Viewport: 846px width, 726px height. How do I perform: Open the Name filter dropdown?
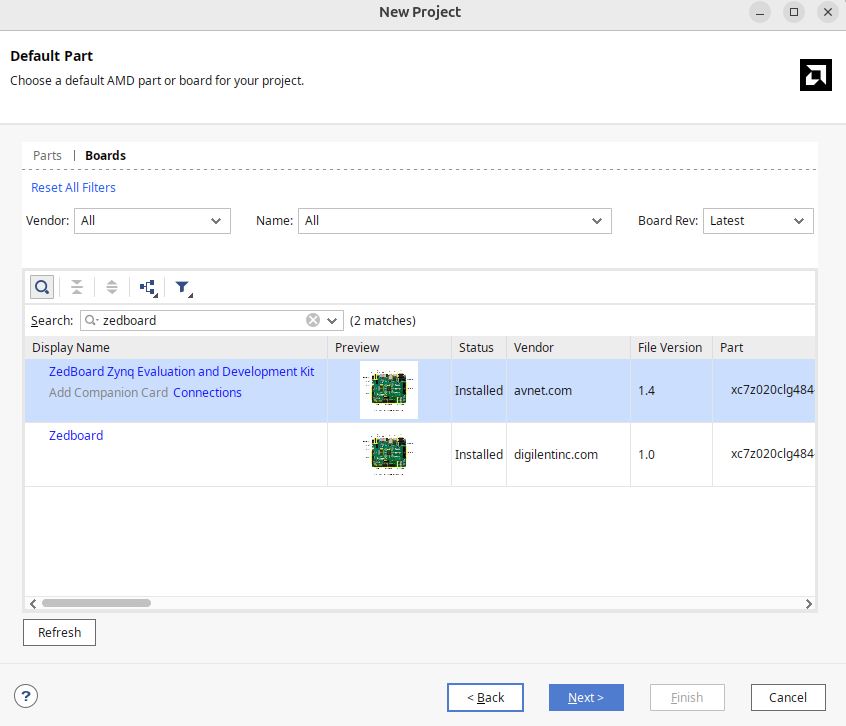coord(454,221)
